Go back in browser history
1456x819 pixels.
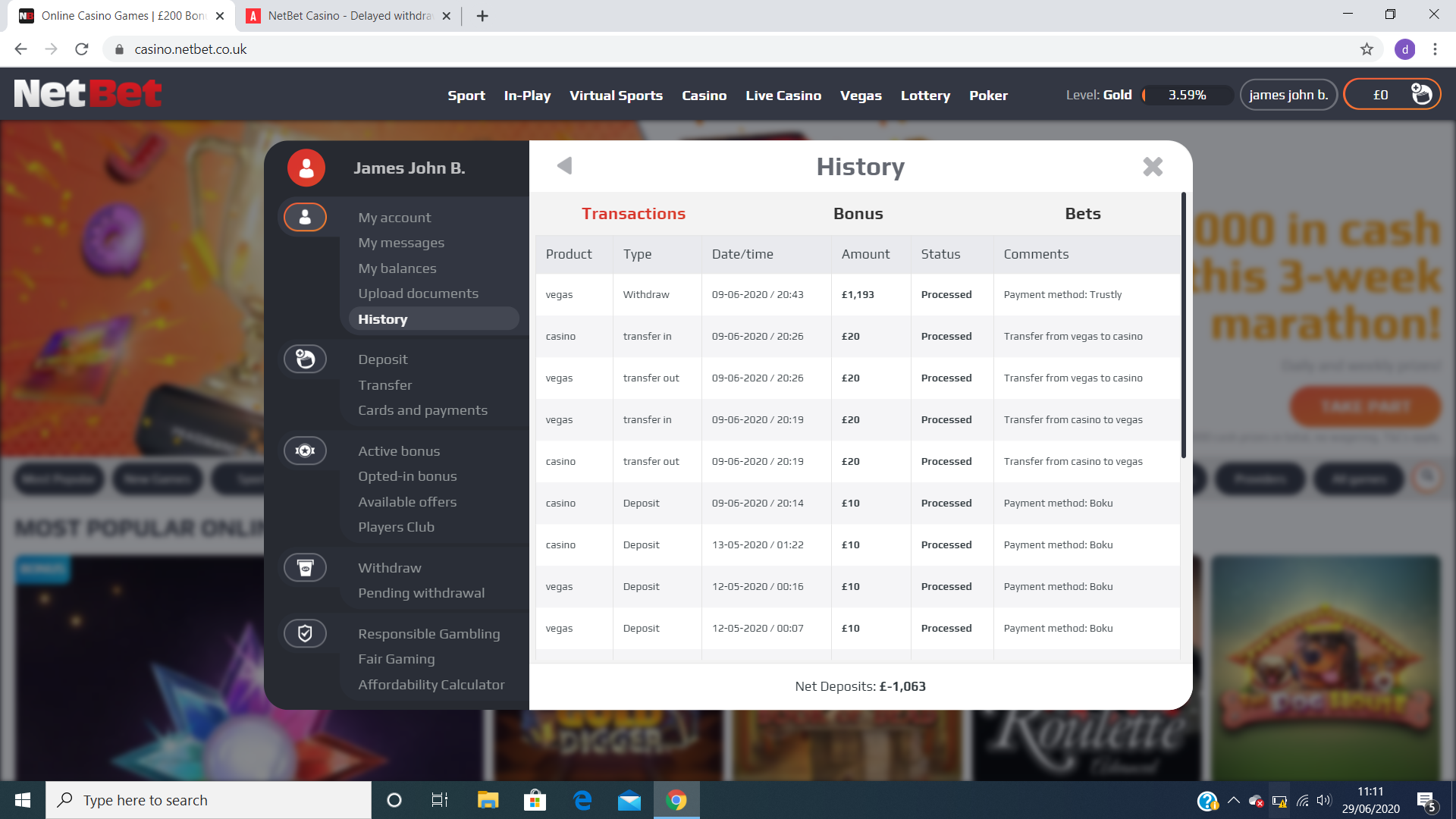21,49
